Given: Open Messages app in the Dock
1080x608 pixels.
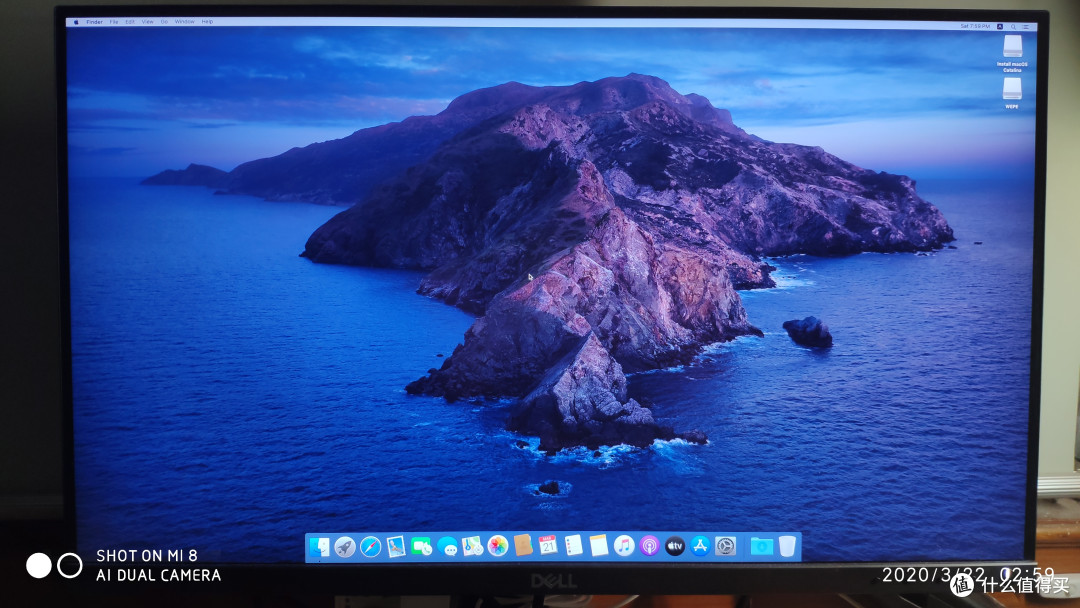Looking at the screenshot, I should (x=447, y=547).
